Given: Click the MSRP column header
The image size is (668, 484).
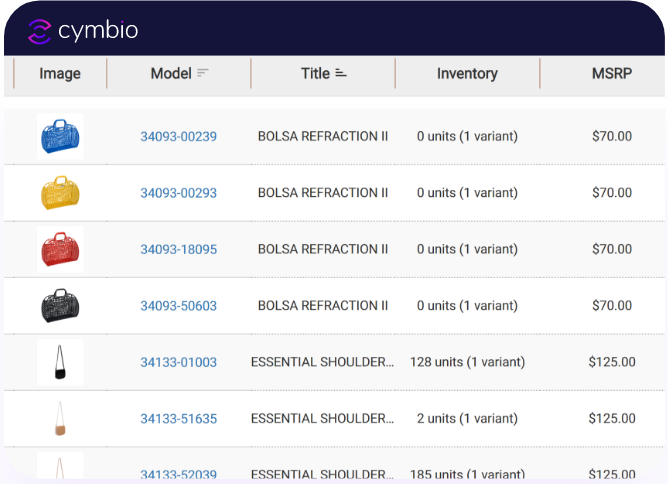Looking at the screenshot, I should (x=612, y=73).
